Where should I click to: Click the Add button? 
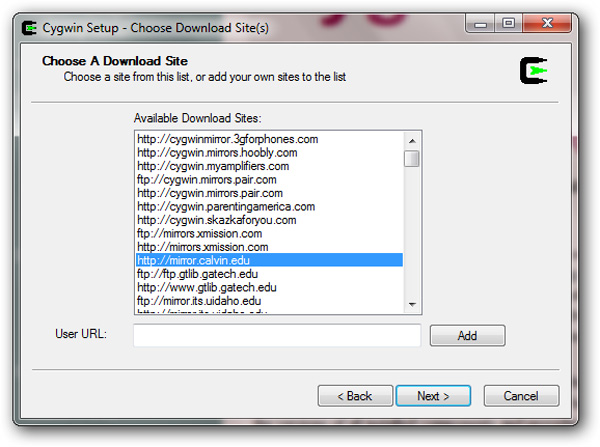(x=467, y=336)
